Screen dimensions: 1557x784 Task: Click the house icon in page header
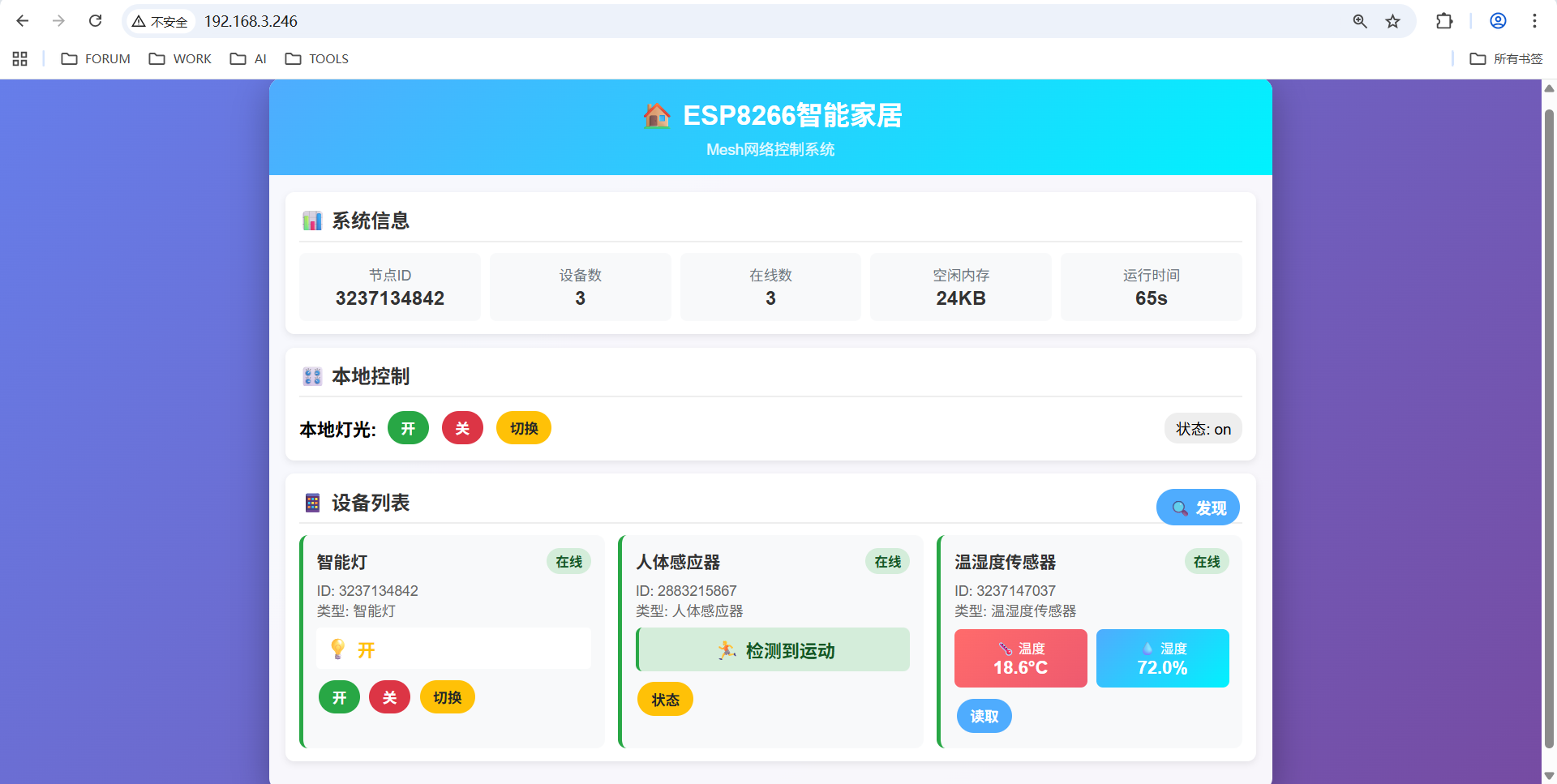coord(657,116)
